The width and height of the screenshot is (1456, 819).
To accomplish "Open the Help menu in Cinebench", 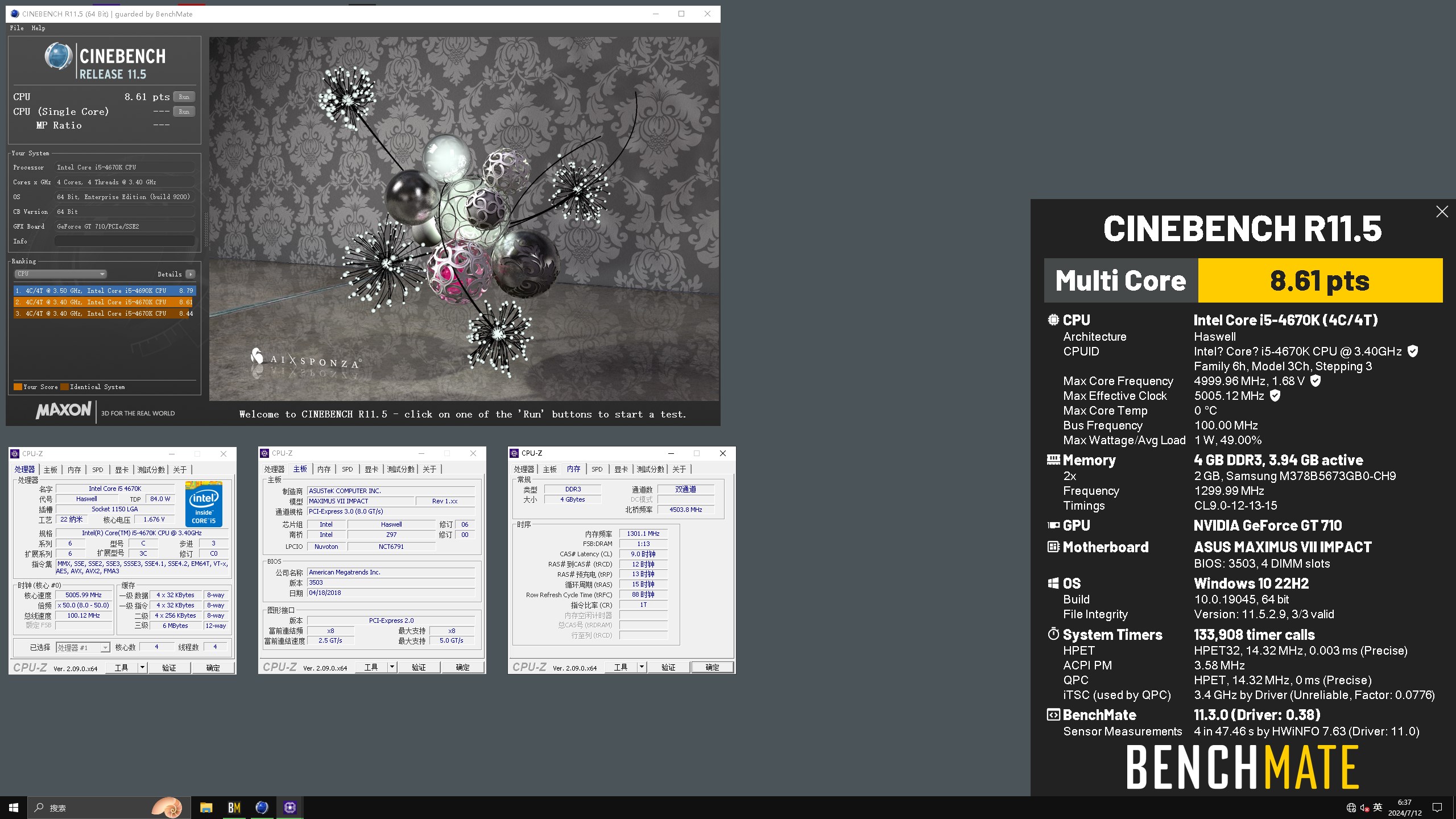I will point(38,28).
